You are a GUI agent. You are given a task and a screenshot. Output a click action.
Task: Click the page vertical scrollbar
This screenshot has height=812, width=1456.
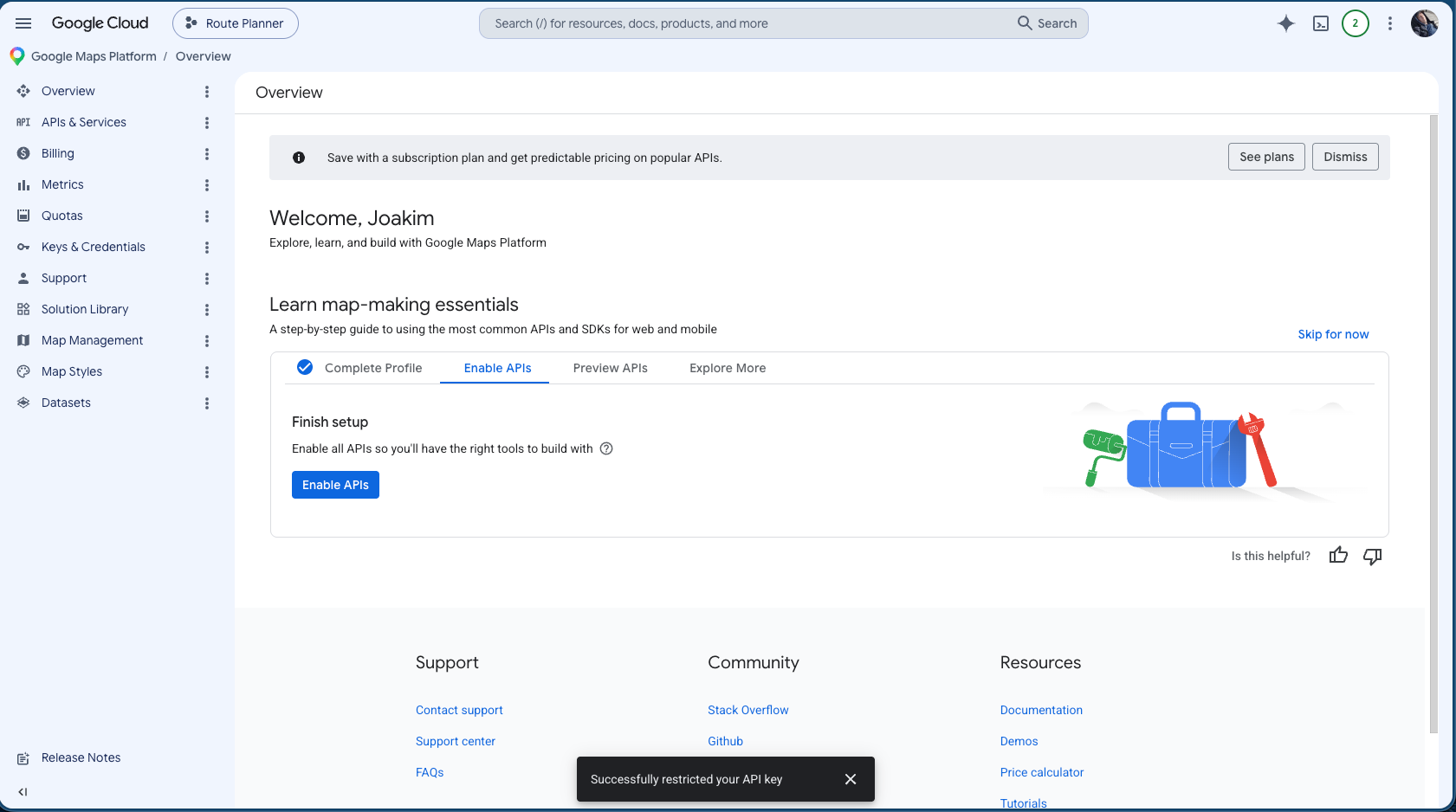tap(1433, 424)
